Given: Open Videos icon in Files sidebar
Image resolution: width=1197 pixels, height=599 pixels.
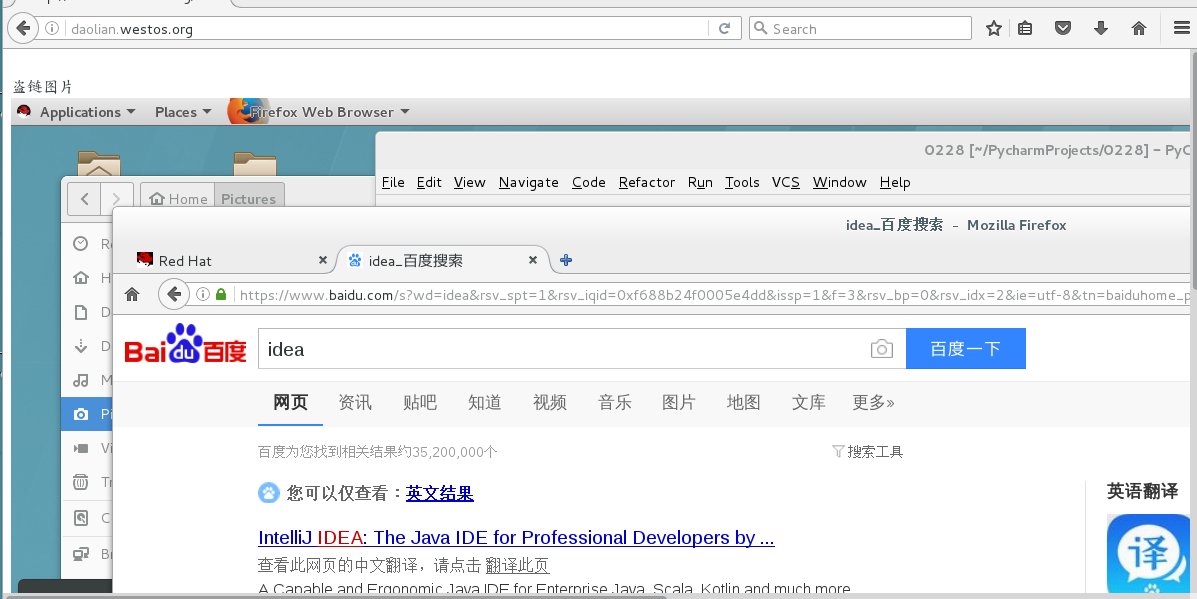Looking at the screenshot, I should coord(80,448).
